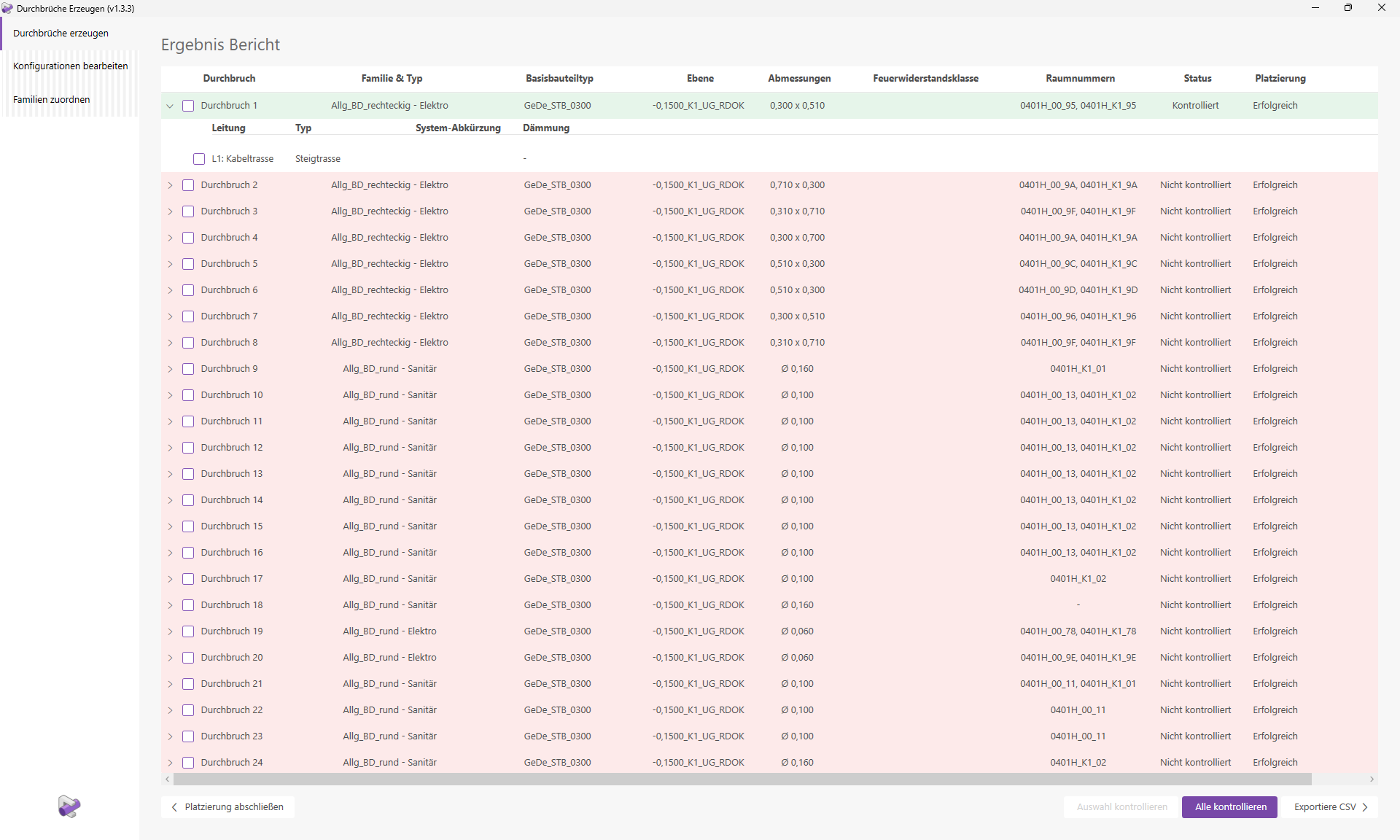Click Platzierung abschließen
Viewport: 1400px width, 840px height.
228,807
